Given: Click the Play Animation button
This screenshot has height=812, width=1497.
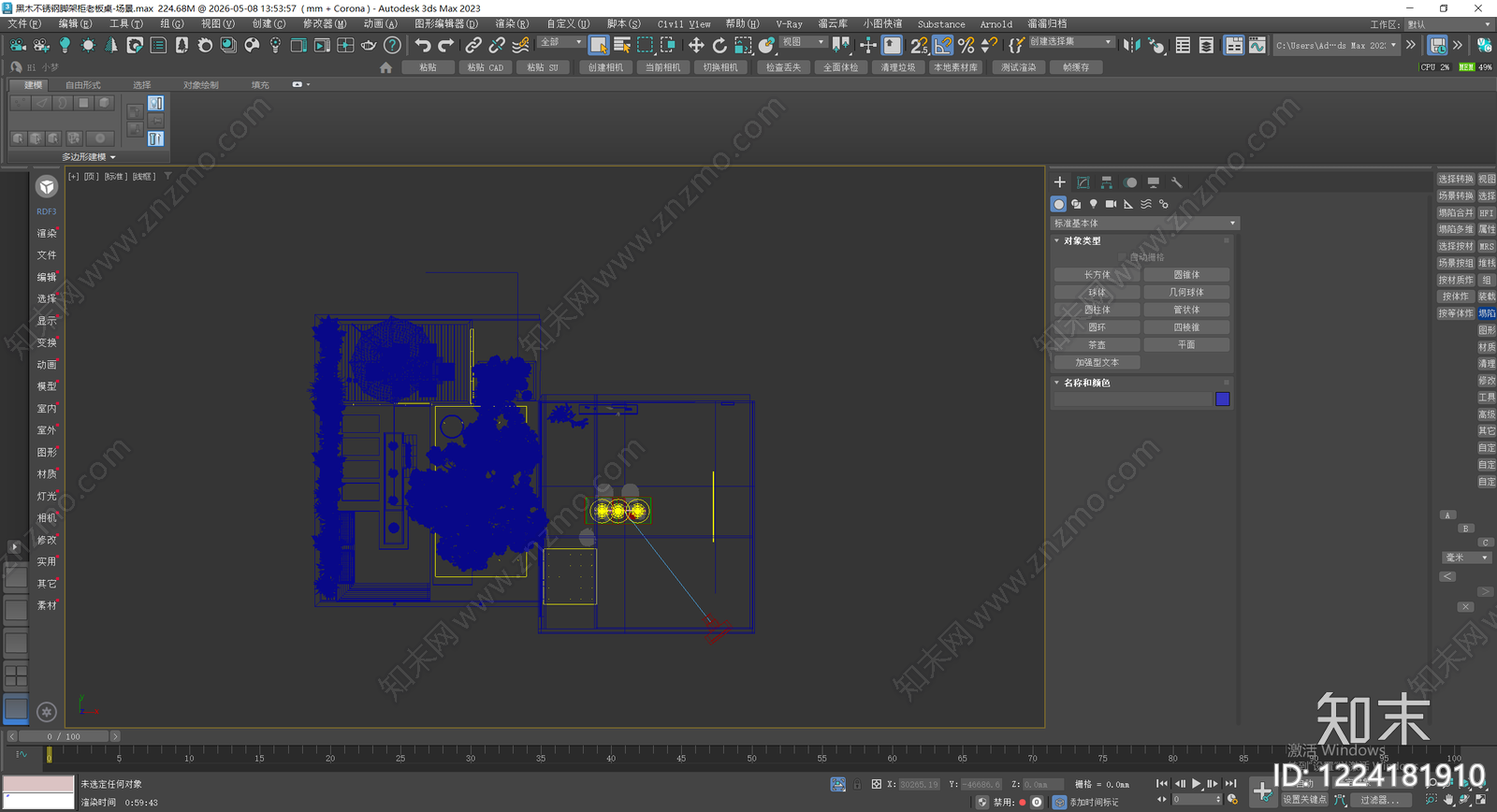Looking at the screenshot, I should [1196, 784].
